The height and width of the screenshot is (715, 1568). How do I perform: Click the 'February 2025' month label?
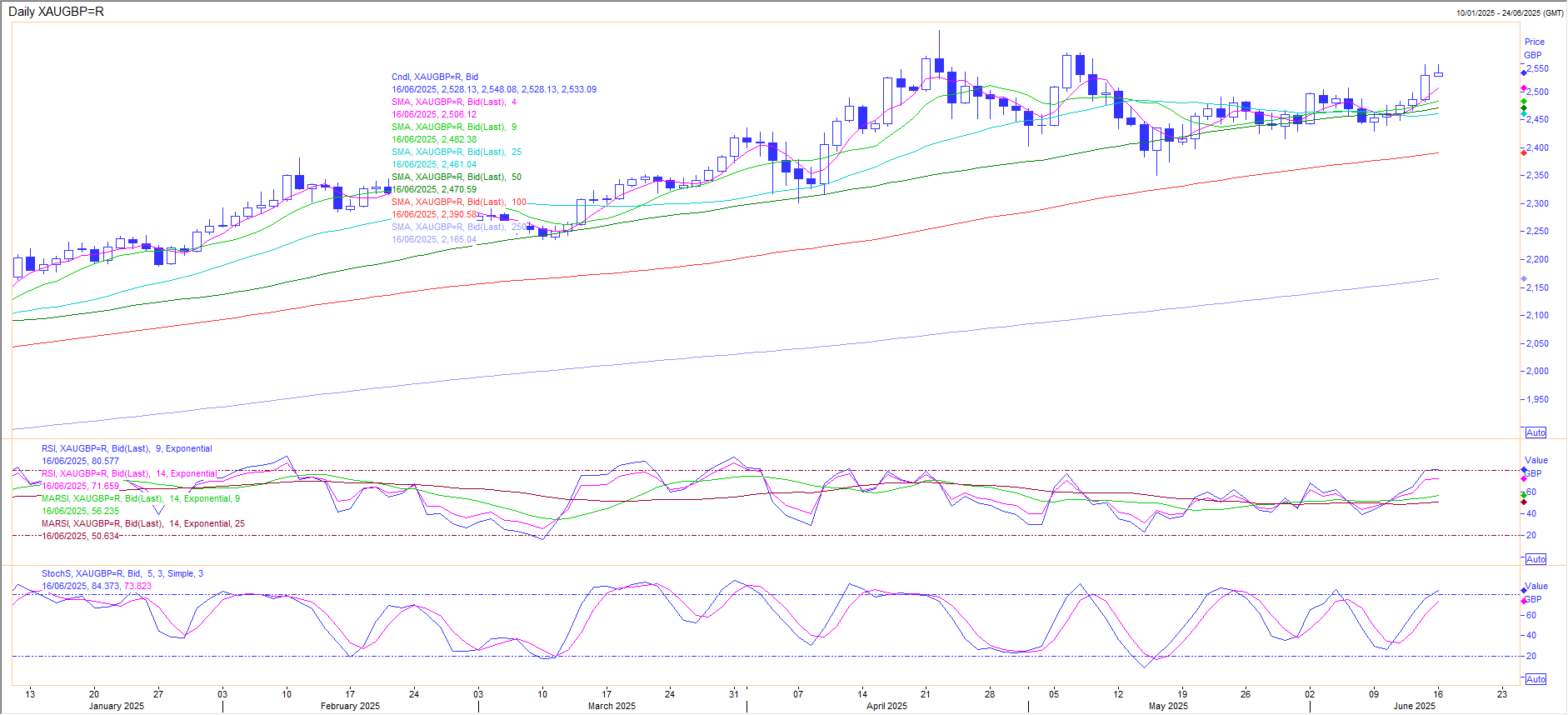click(350, 706)
